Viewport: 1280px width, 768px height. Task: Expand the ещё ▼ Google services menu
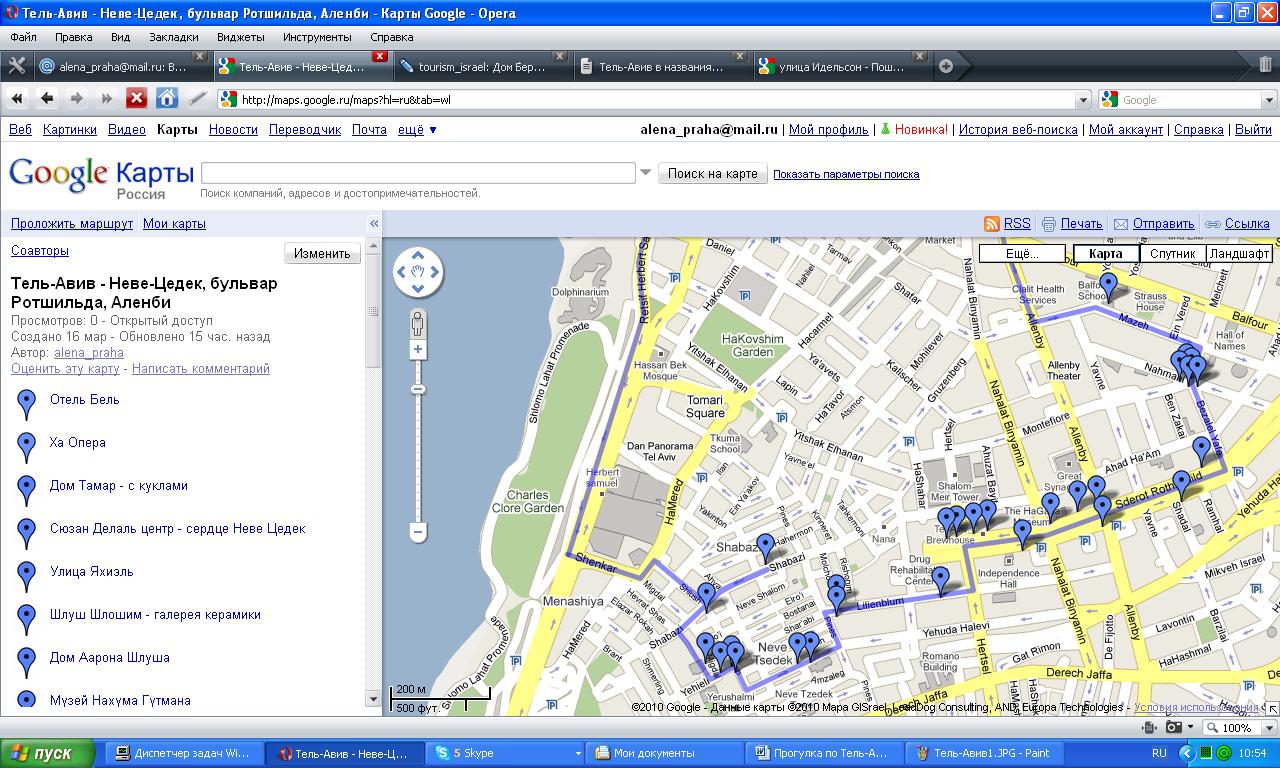point(417,129)
